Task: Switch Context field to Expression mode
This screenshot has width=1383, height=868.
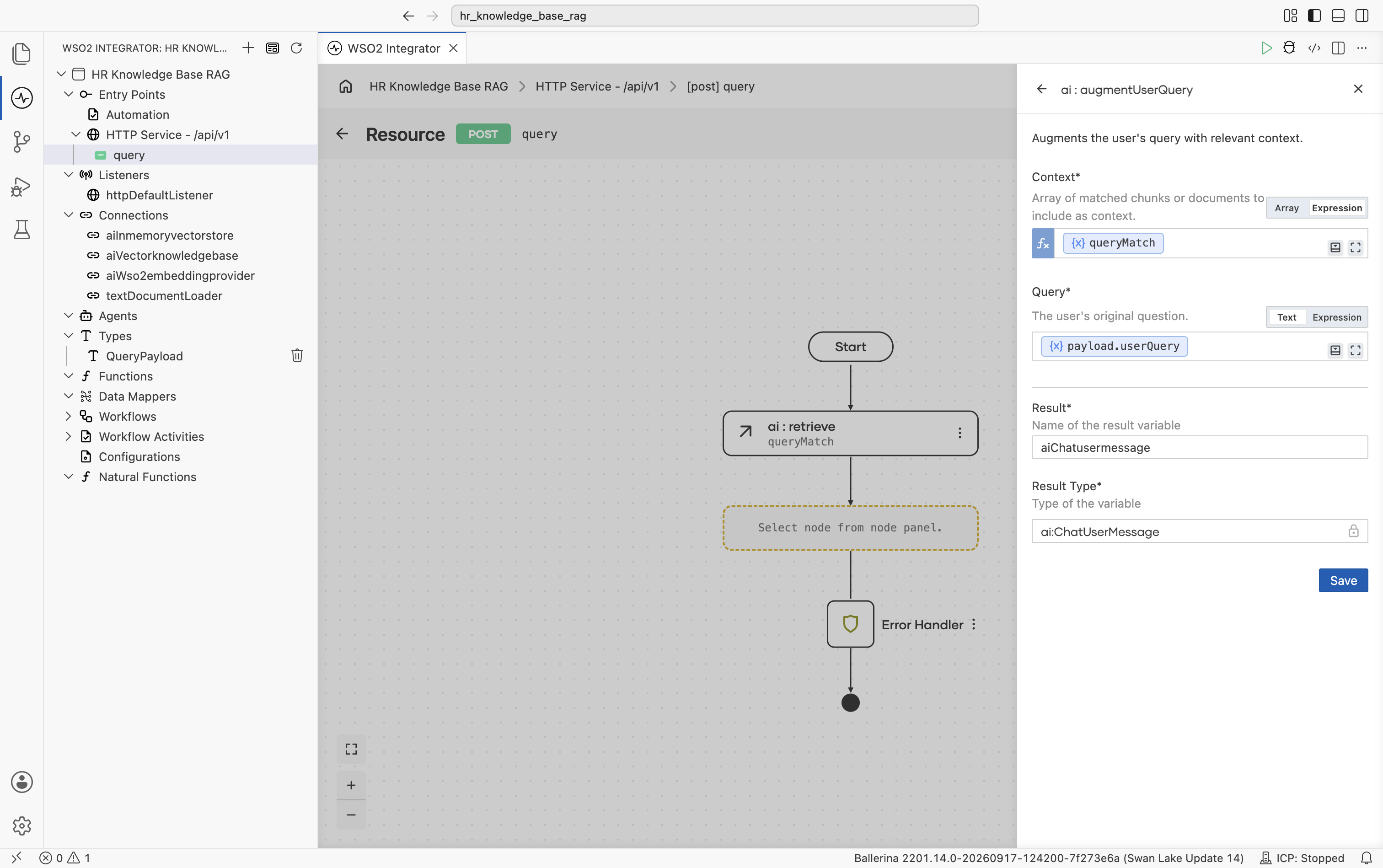Action: pyautogui.click(x=1336, y=208)
